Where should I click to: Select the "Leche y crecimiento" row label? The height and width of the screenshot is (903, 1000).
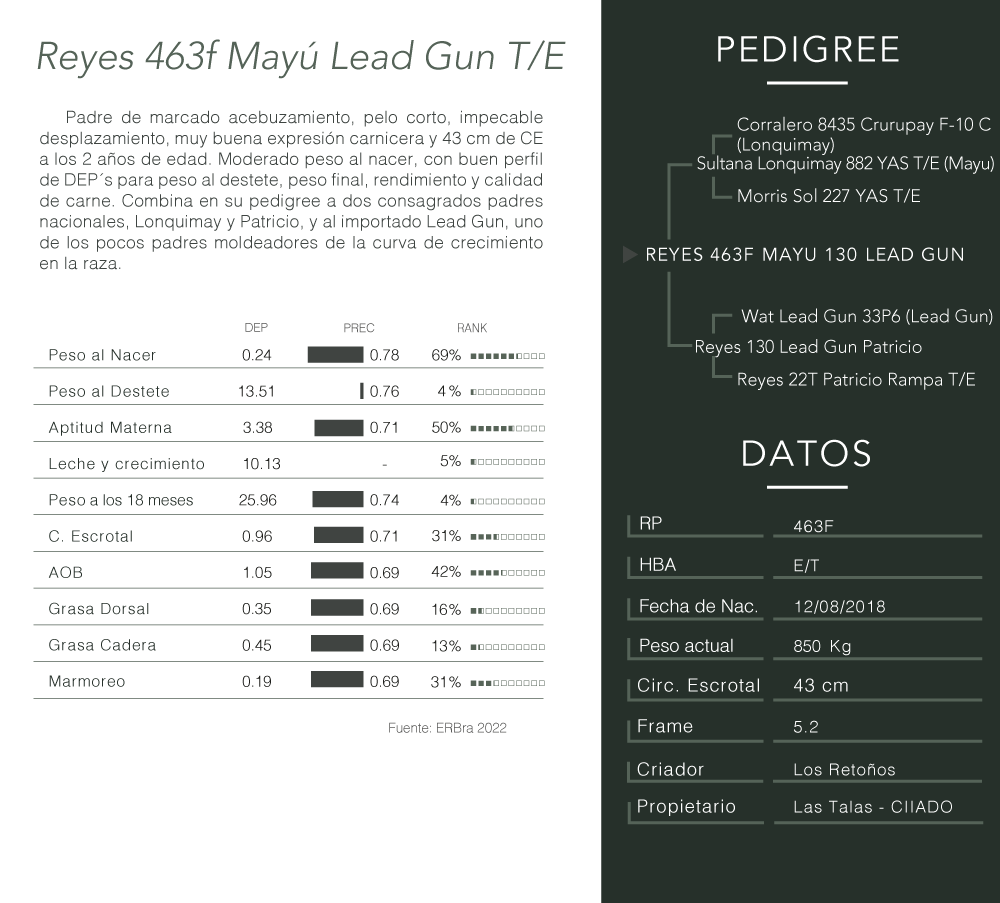point(127,464)
